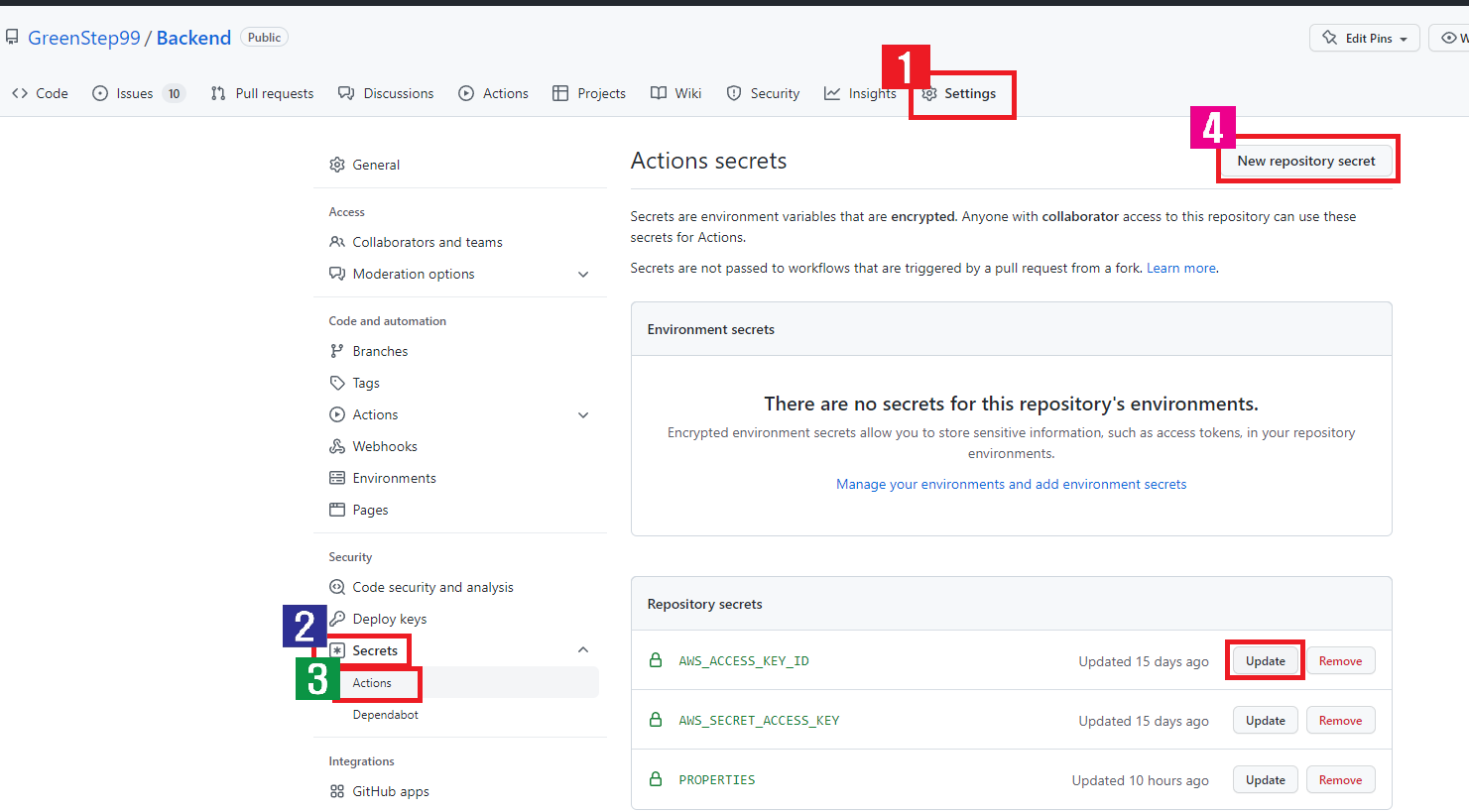This screenshot has width=1469, height=812.
Task: Open the Discussions tab
Action: point(386,93)
